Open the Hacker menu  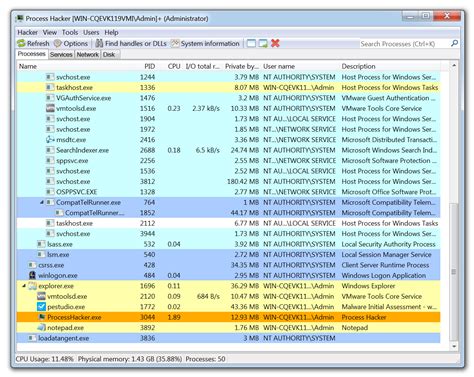[27, 32]
